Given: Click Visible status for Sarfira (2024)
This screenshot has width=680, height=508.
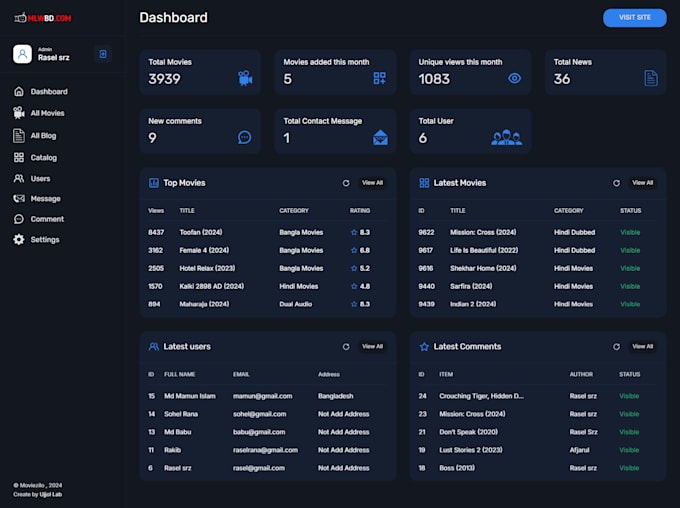Looking at the screenshot, I should [630, 286].
